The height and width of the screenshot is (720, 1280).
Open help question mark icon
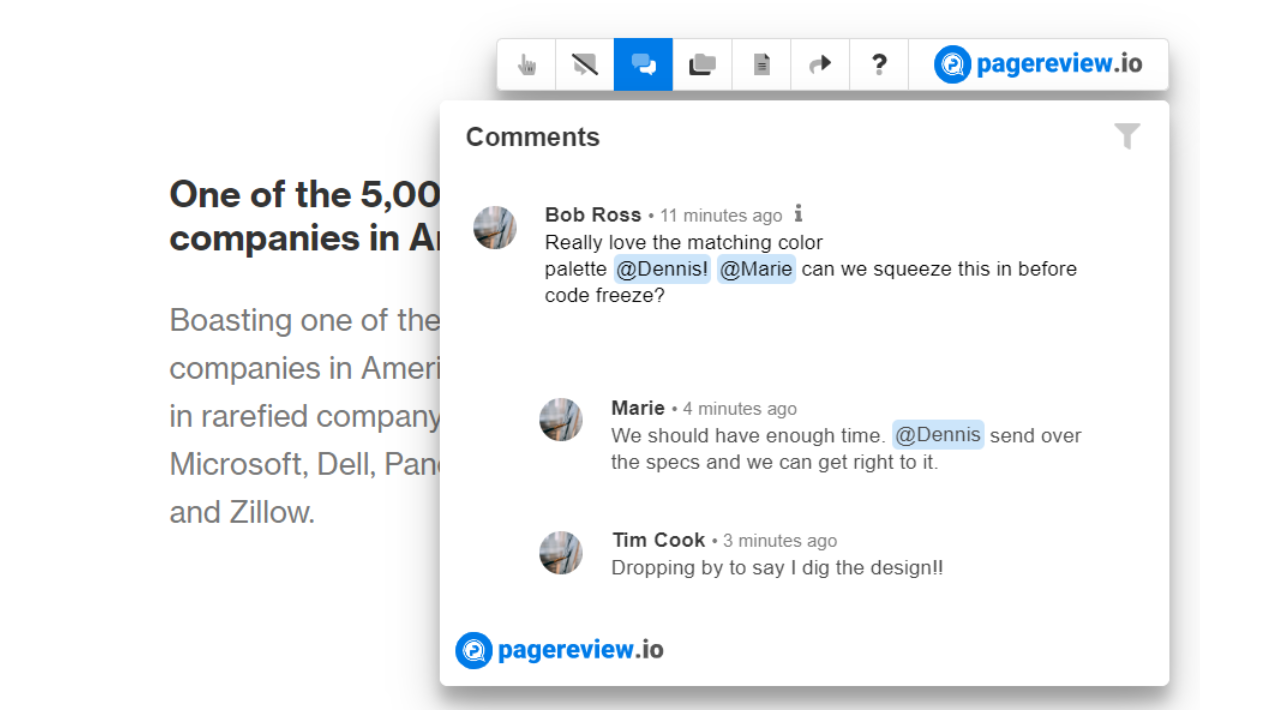tap(879, 65)
